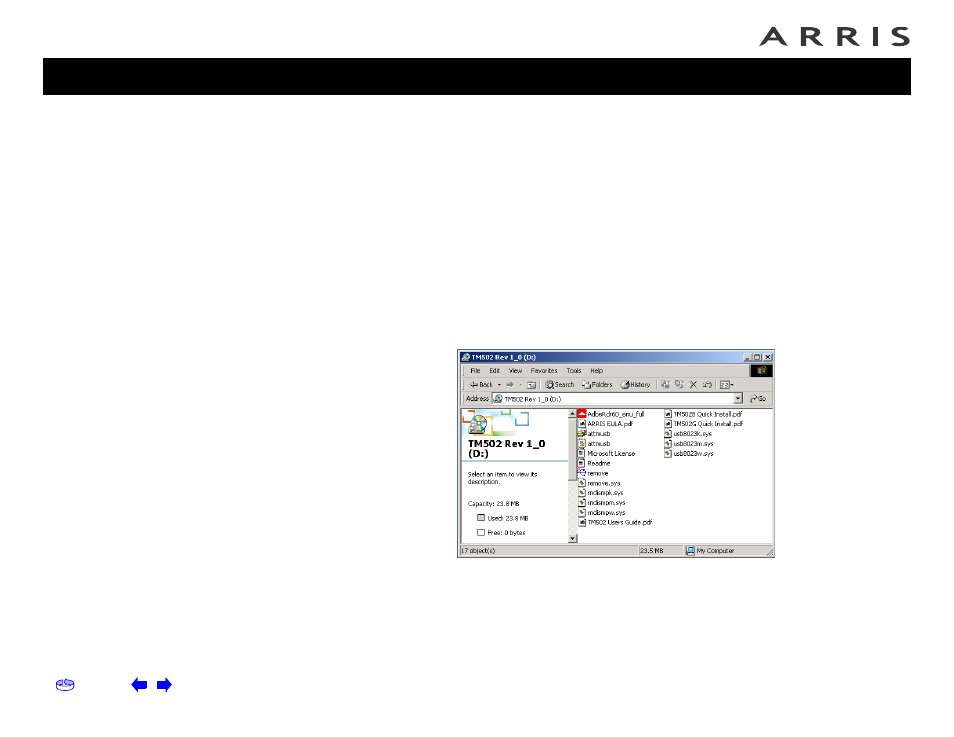
Task: Select the ARRIS EULA.pdf file
Action: [x=606, y=424]
